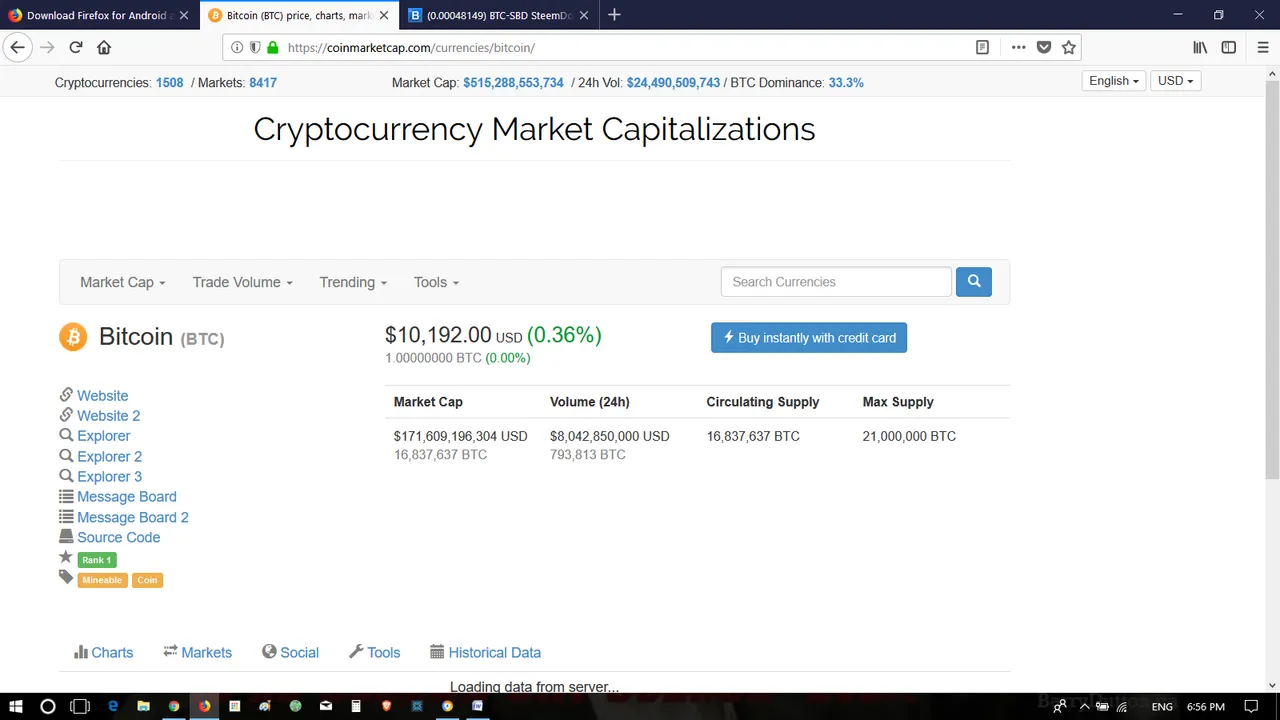Open Firefox library icon

coord(1200,47)
